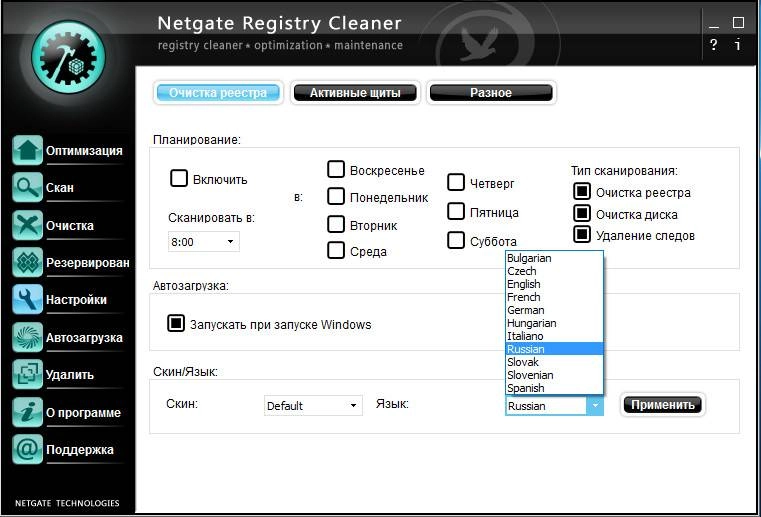Viewport: 761px width, 517px height.
Task: Collapse the Russian language combo box arrow
Action: click(595, 406)
